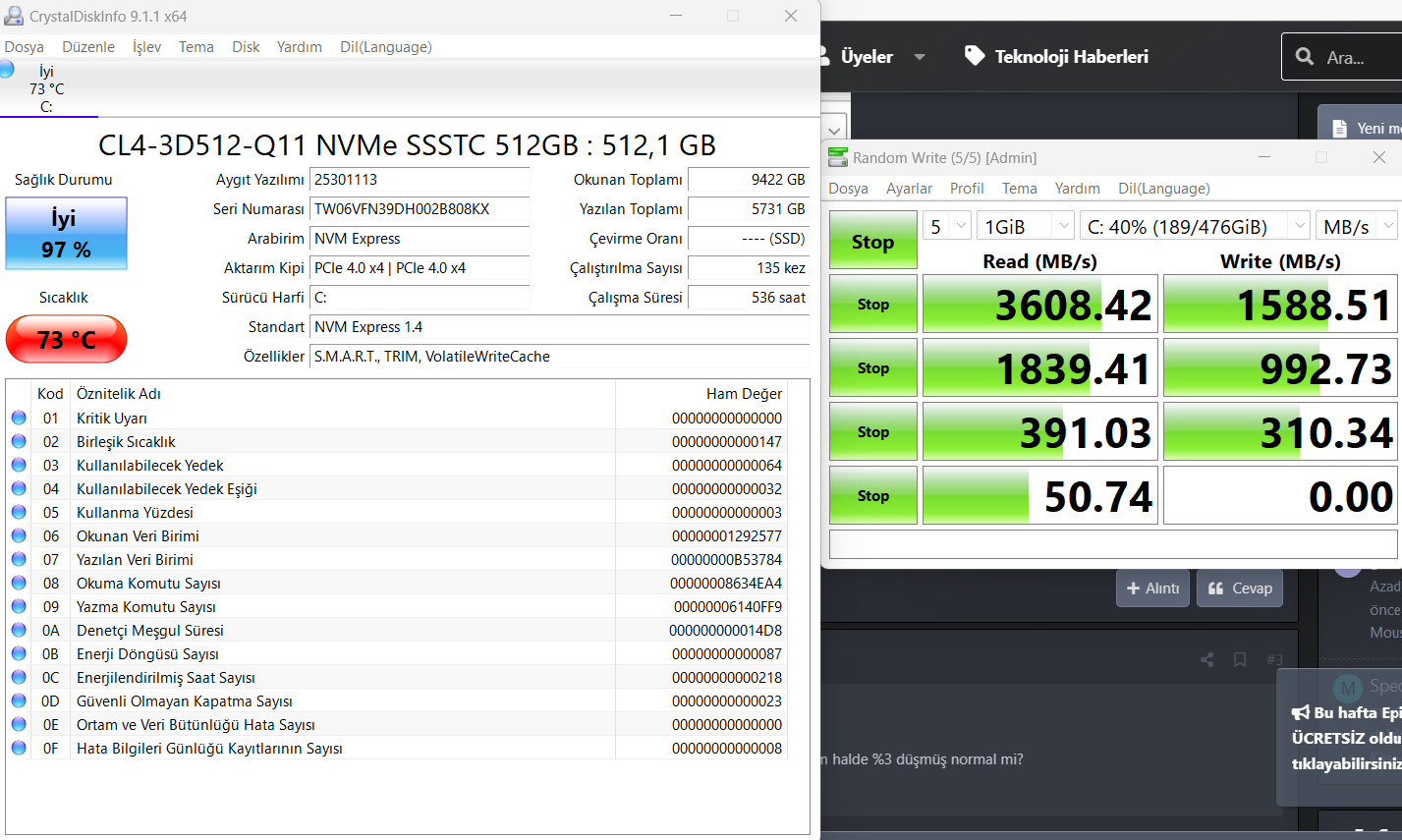Expand the Üyeler menu arrow in the forum header
The width and height of the screenshot is (1402, 840).
(920, 57)
